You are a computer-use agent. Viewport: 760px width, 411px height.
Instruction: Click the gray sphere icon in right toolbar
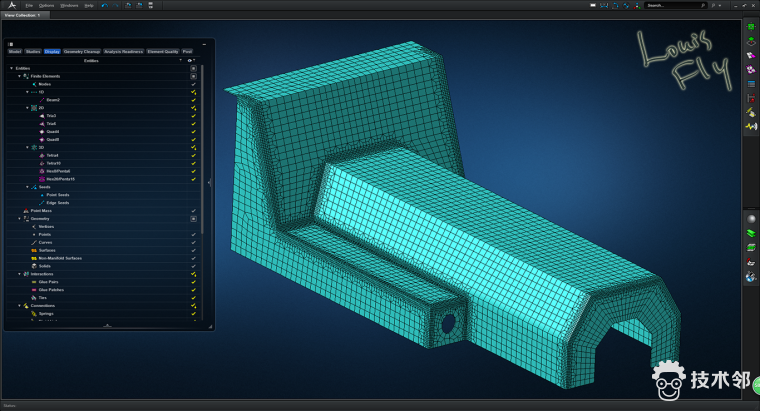[x=750, y=219]
